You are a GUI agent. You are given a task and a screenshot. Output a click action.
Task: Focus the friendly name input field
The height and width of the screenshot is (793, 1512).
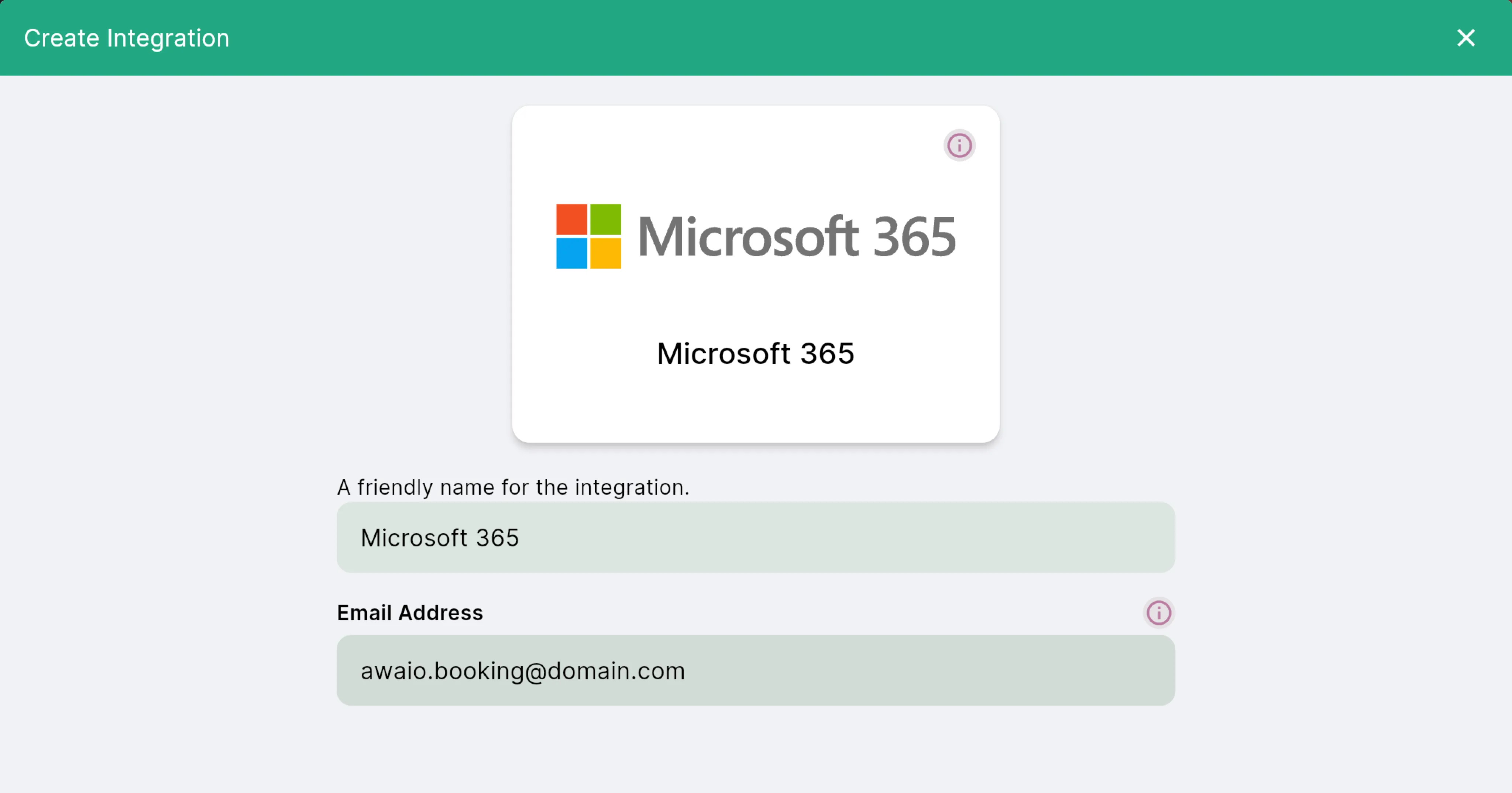(x=755, y=537)
